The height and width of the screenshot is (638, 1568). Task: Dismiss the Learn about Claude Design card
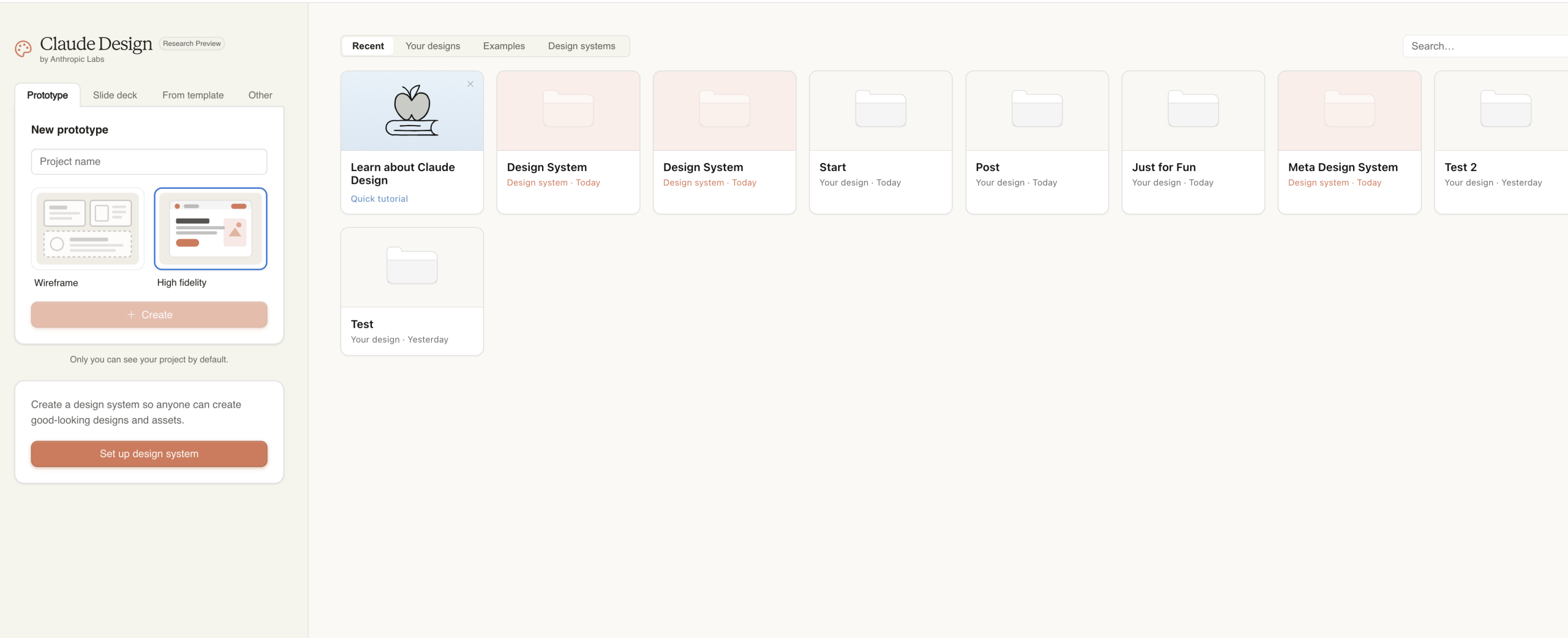coord(470,84)
